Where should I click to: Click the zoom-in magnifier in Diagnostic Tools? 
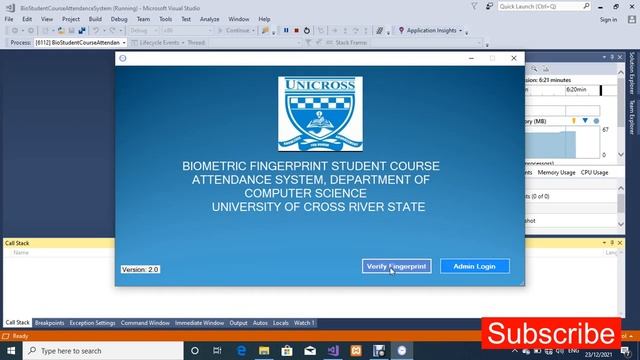tap(534, 69)
